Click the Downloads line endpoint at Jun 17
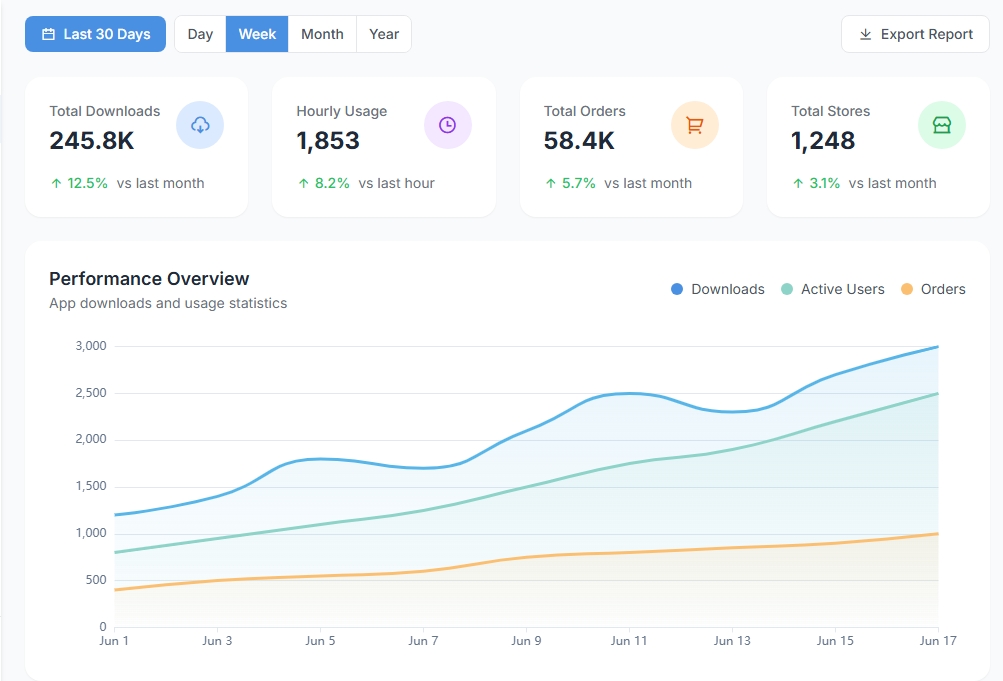Viewport: 1003px width, 681px height. [937, 347]
